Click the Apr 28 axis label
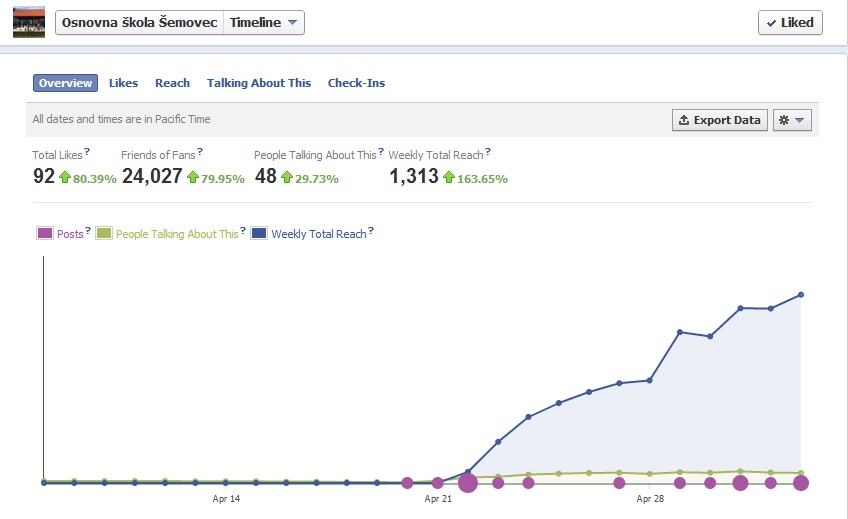Image resolution: width=848 pixels, height=519 pixels. click(650, 498)
